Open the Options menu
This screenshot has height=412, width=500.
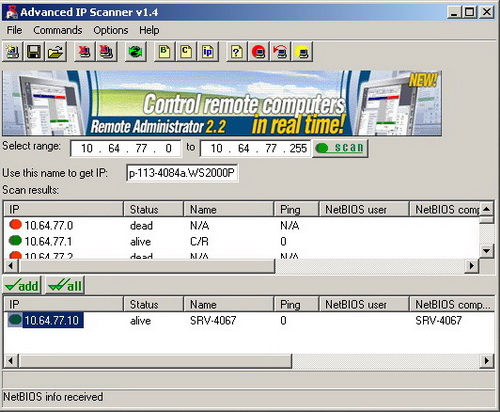click(111, 30)
